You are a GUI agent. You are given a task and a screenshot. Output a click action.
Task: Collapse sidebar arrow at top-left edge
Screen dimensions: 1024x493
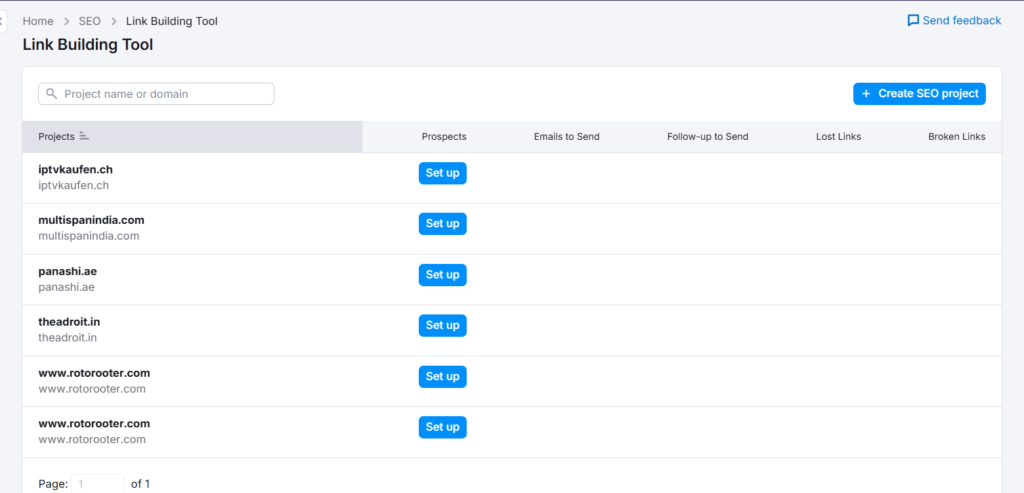[x=2, y=21]
